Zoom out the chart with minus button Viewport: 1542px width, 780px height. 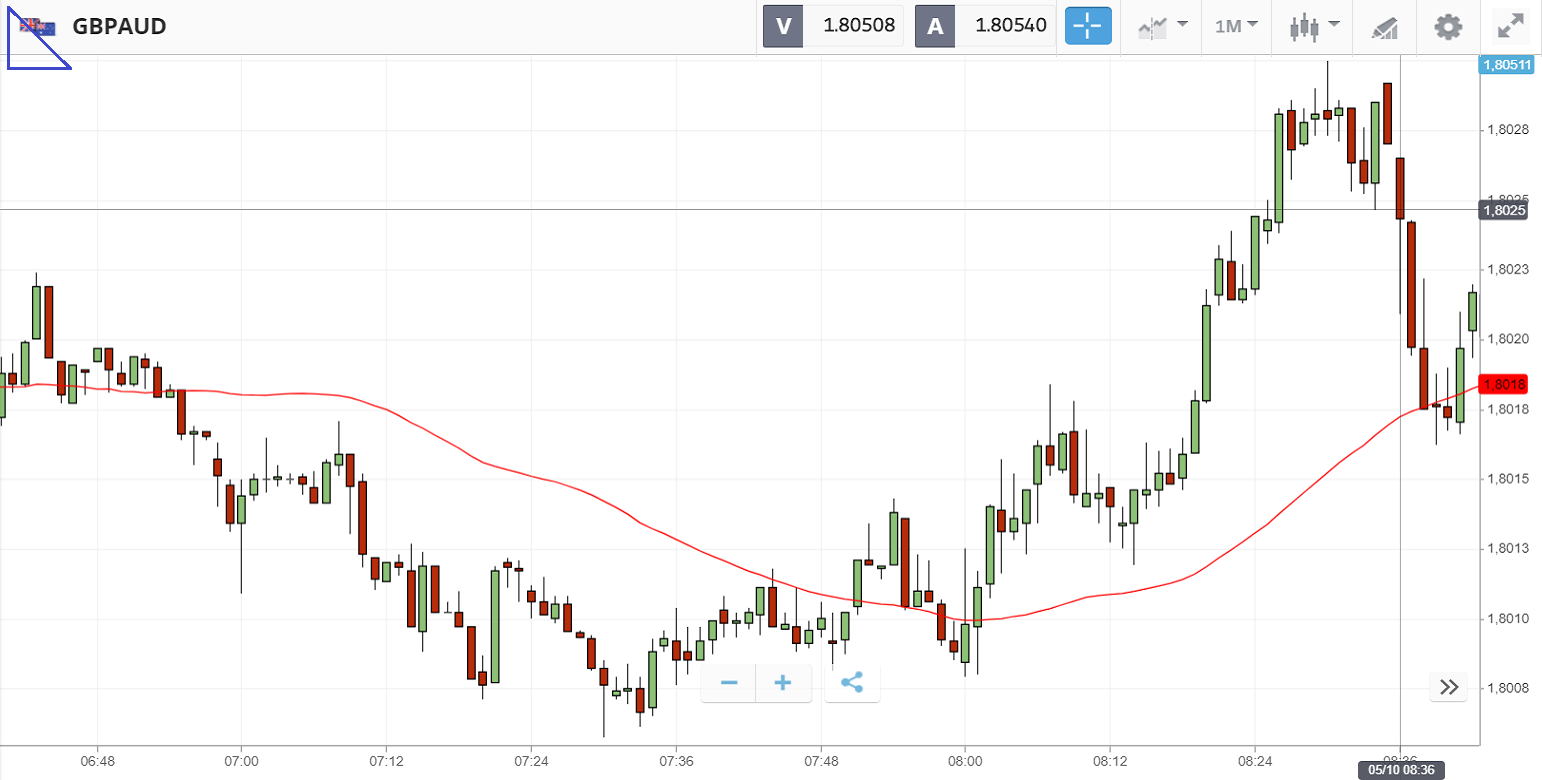(x=729, y=683)
